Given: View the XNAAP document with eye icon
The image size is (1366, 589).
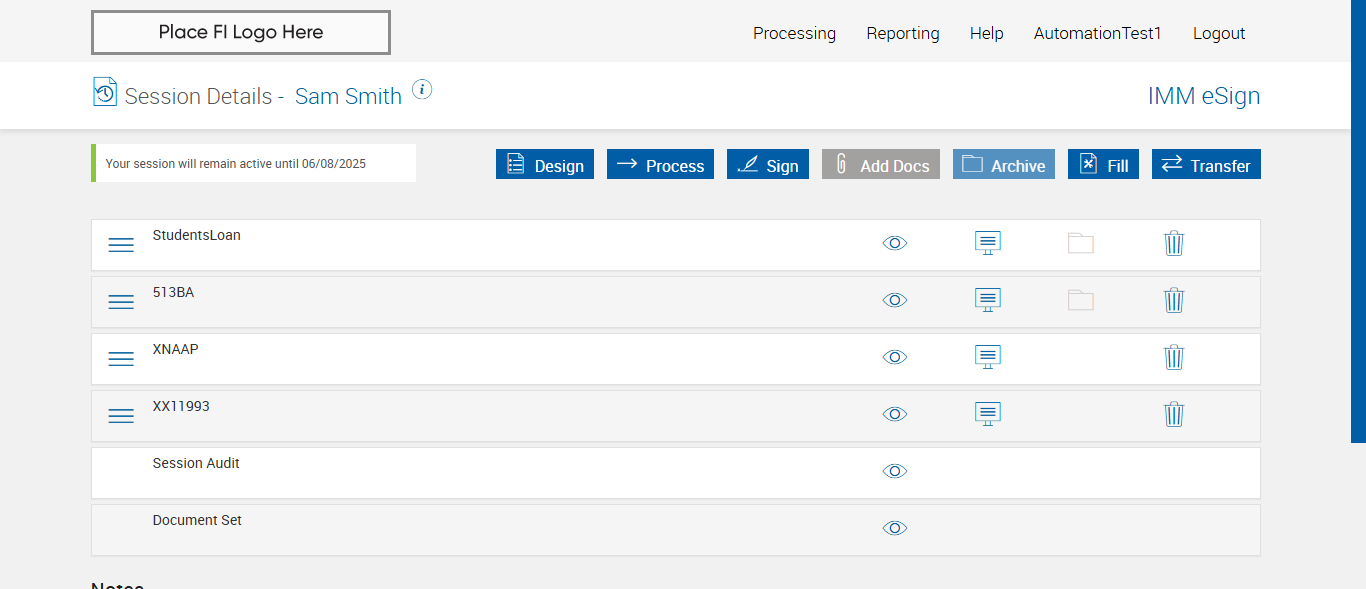Looking at the screenshot, I should (895, 357).
